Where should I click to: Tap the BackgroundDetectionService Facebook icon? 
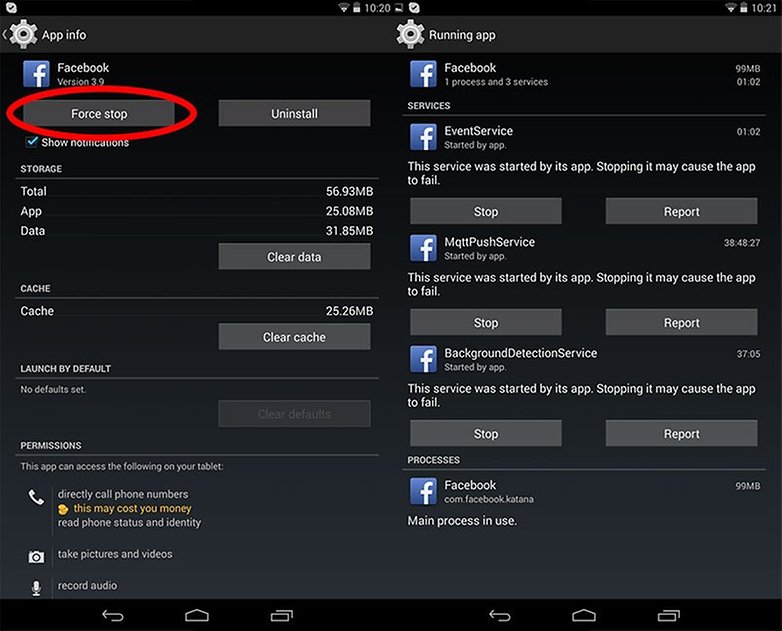[423, 359]
